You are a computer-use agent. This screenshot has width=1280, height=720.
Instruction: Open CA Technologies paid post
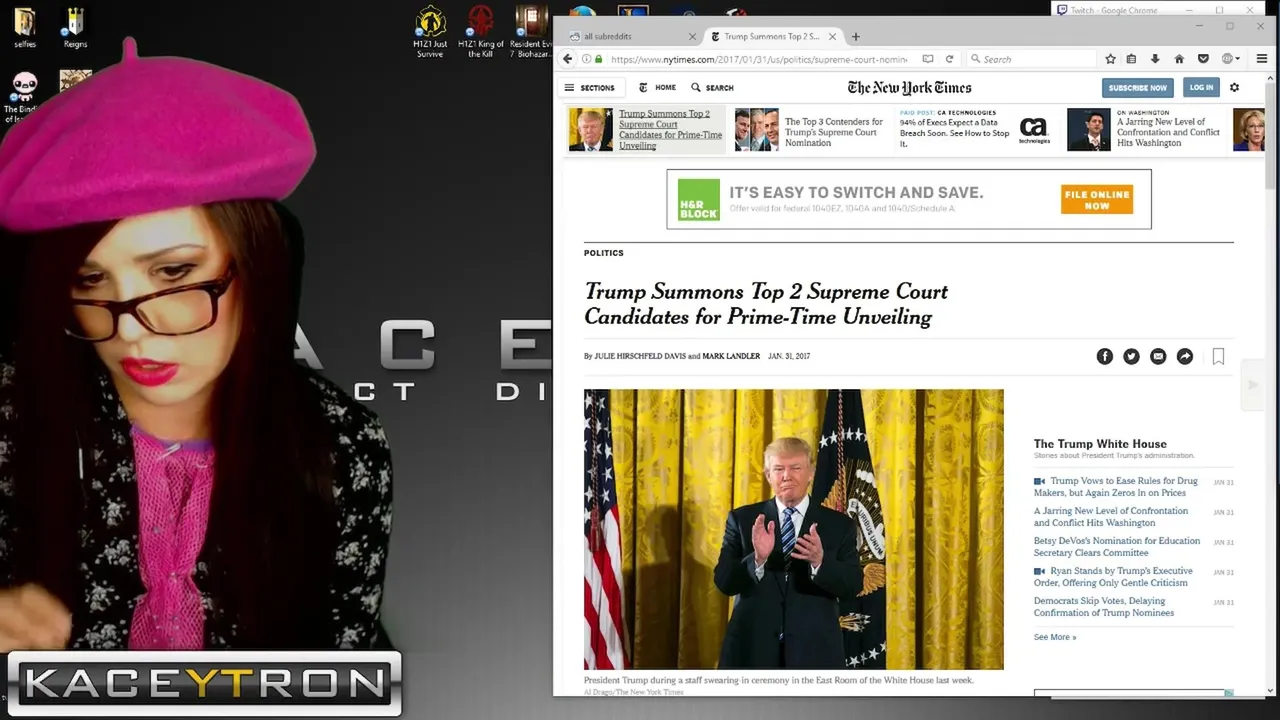click(x=975, y=130)
